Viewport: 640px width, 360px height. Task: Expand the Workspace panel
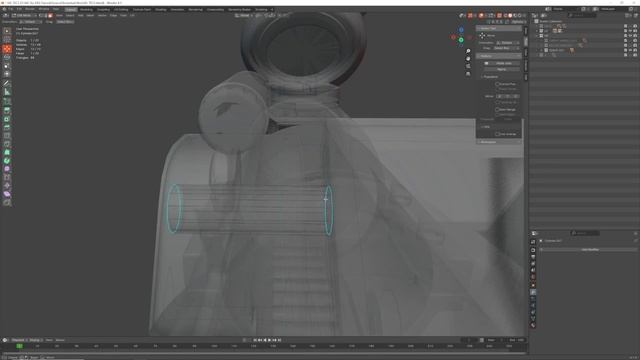click(498, 142)
